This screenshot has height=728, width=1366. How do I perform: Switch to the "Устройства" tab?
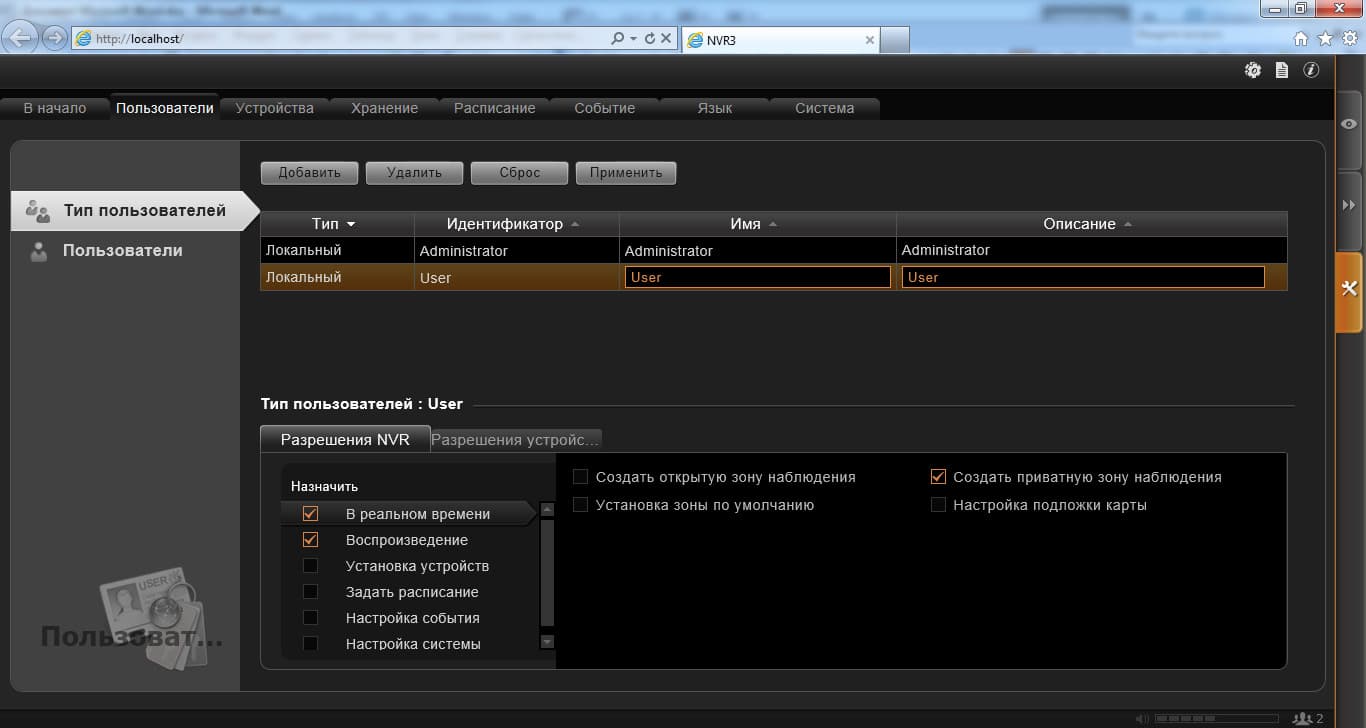pyautogui.click(x=275, y=108)
